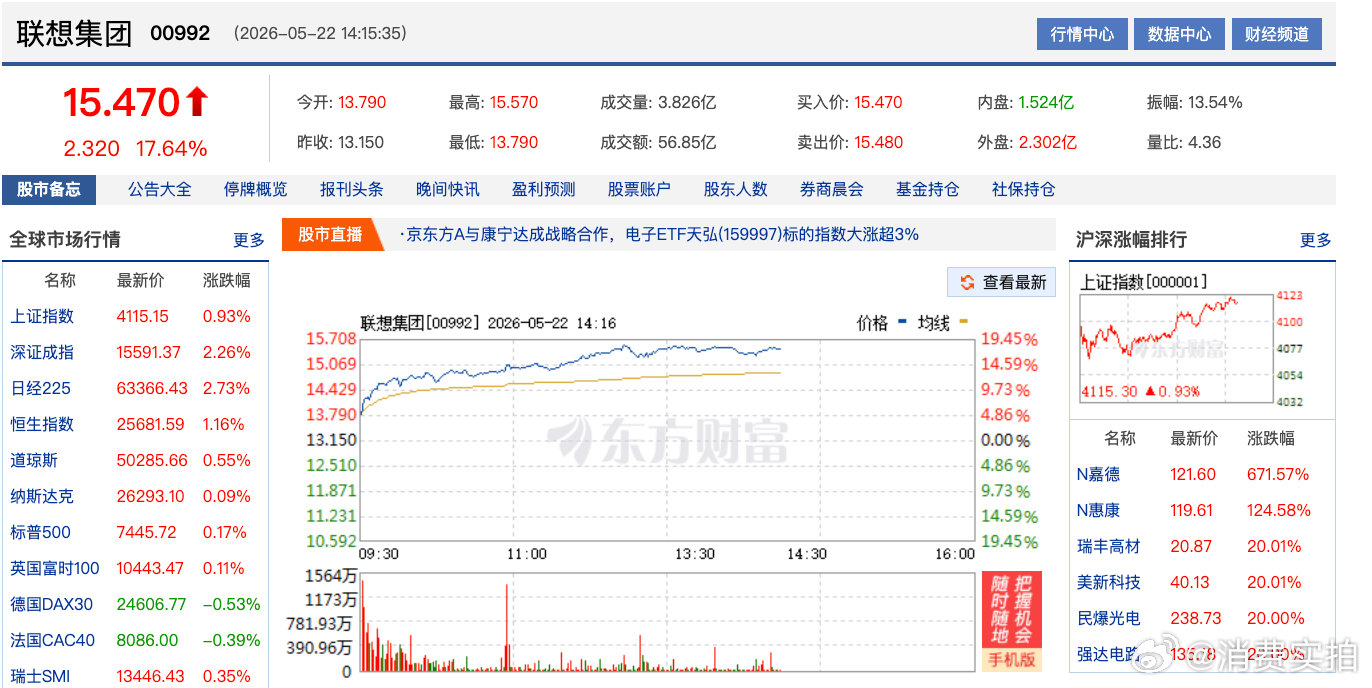
Task: Open the 股东人数 tab
Action: [735, 189]
